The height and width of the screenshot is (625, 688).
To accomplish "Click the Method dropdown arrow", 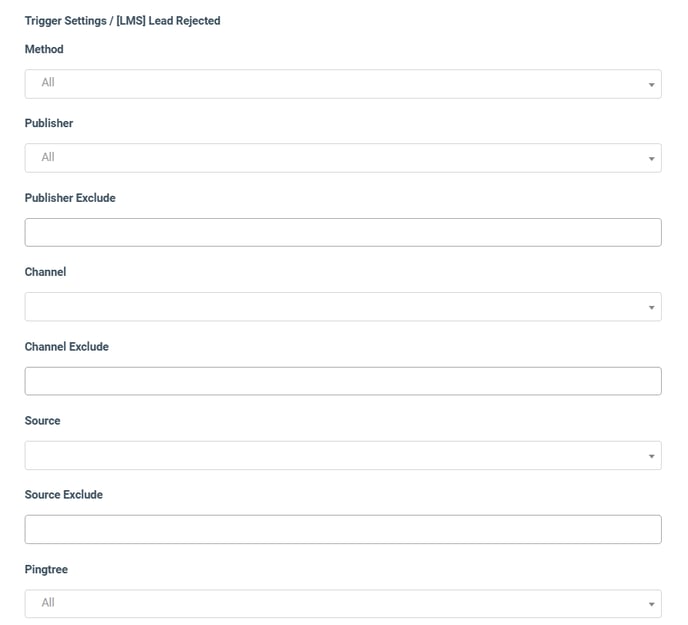I will click(x=652, y=84).
